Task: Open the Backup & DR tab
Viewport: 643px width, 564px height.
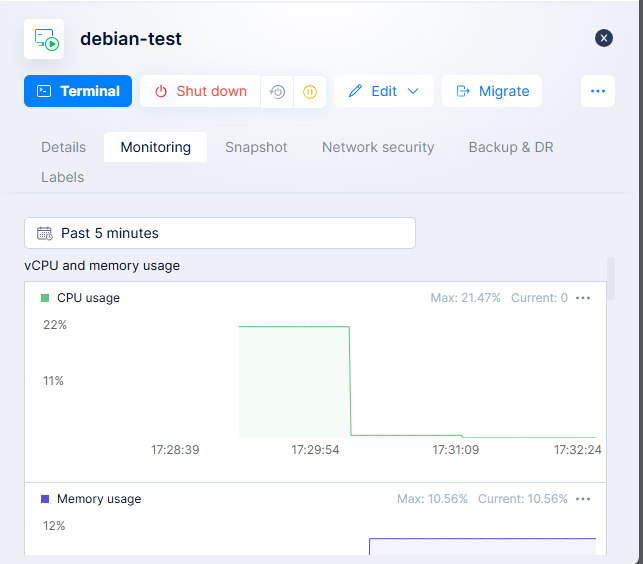Action: tap(510, 147)
